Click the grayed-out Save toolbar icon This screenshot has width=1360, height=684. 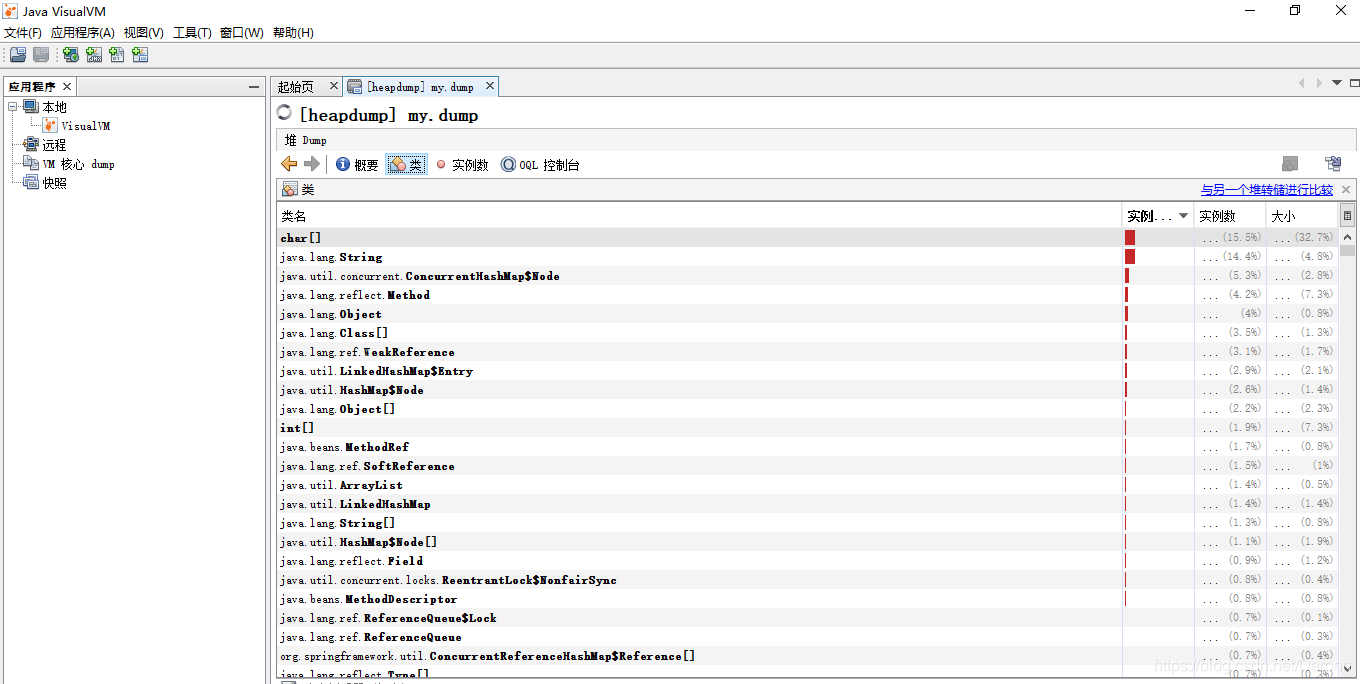41,55
